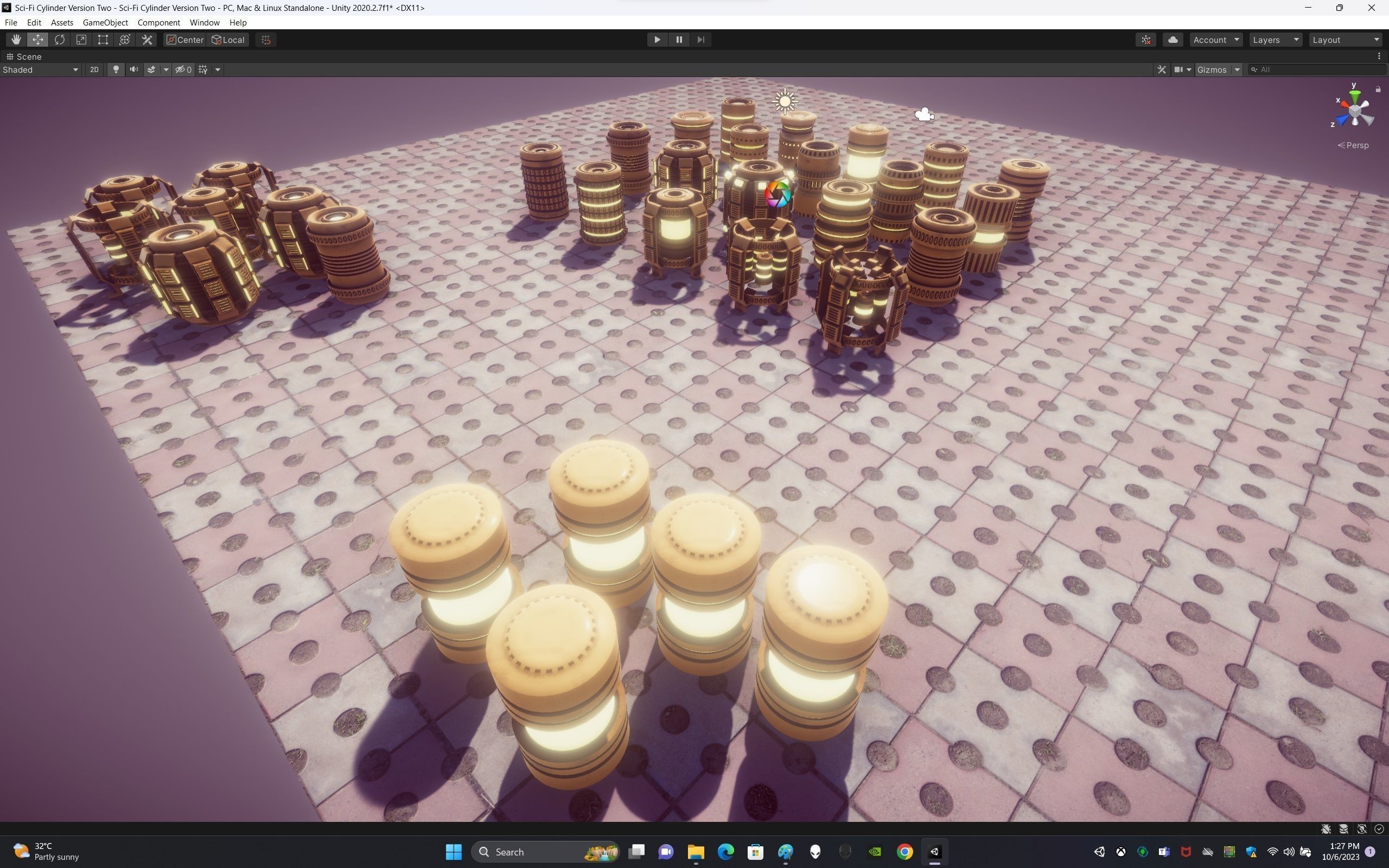Open File Explorer from taskbar

tap(696, 852)
